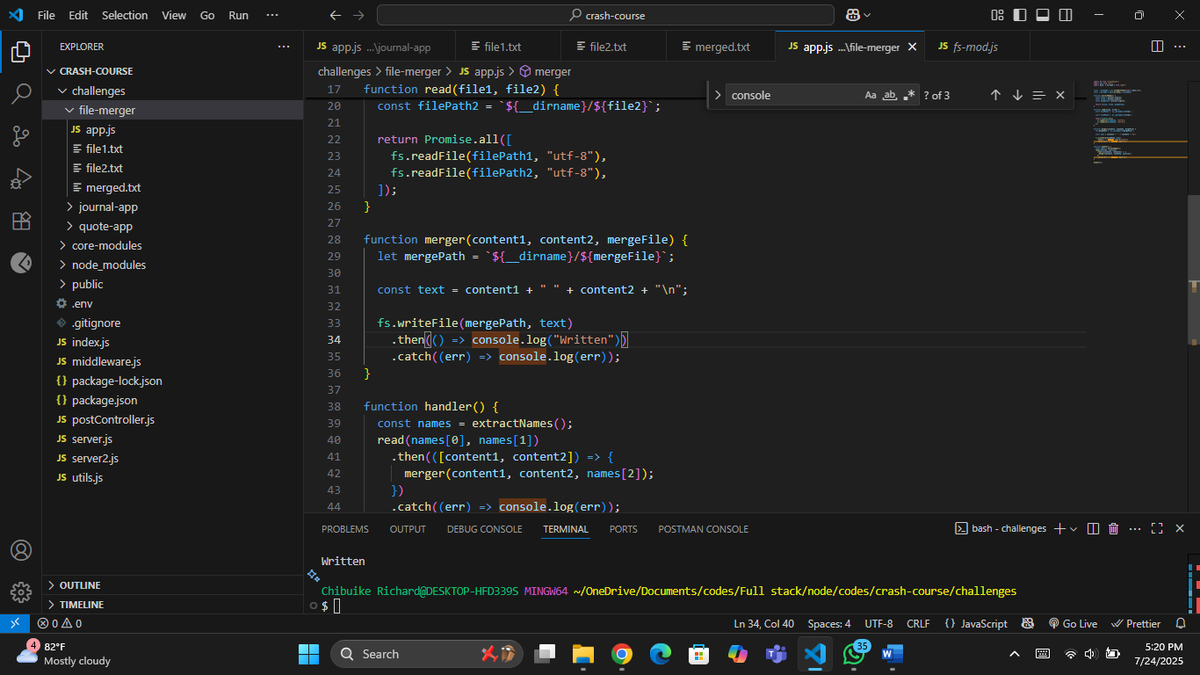This screenshot has width=1200, height=675.
Task: Click the CRLF end-of-line selector
Action: [918, 623]
